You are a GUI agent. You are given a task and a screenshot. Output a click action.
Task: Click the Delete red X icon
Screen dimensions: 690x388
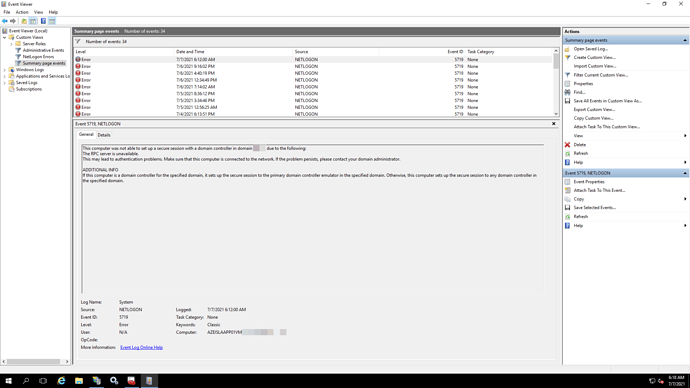[x=567, y=145]
